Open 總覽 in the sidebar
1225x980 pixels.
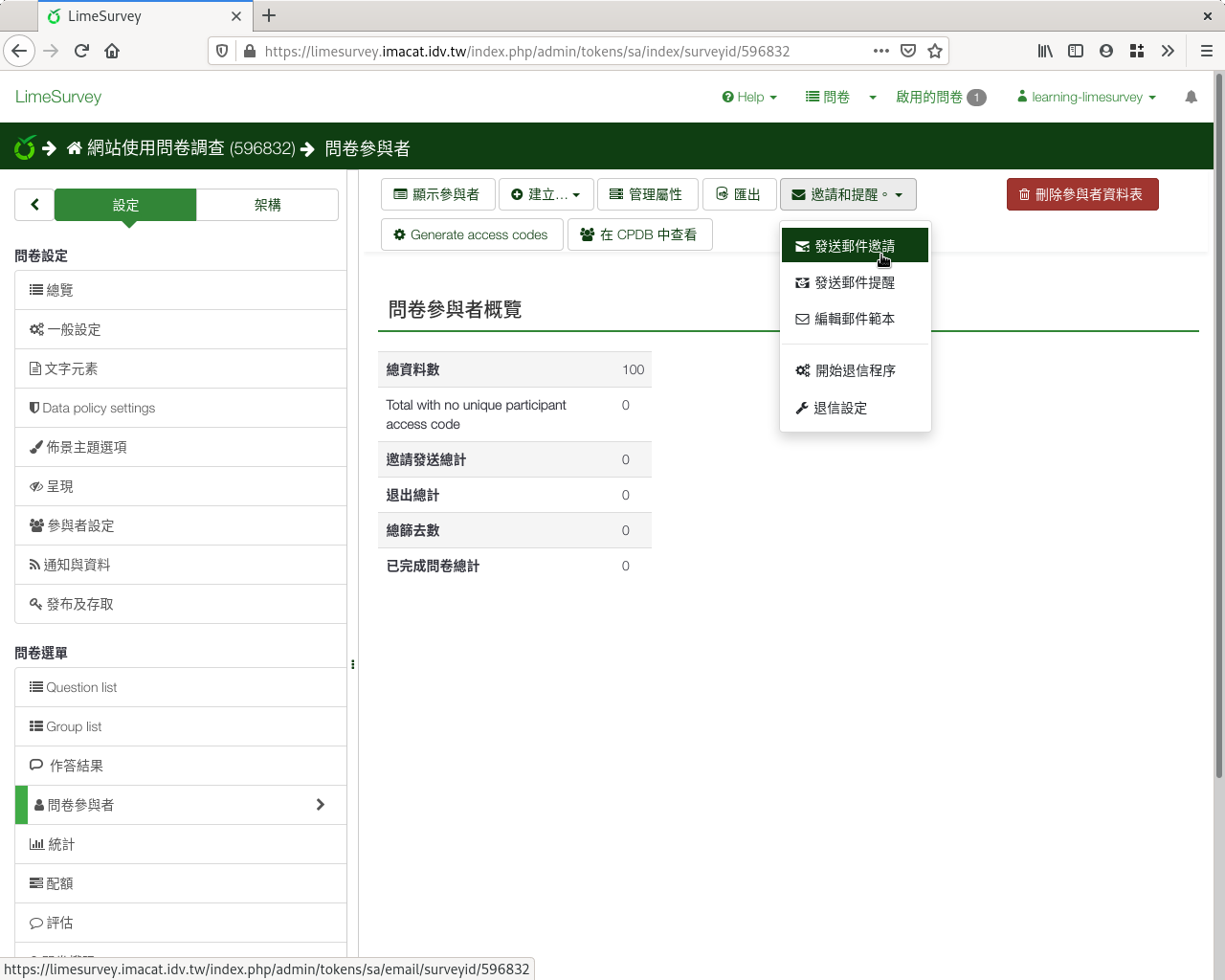pos(181,290)
